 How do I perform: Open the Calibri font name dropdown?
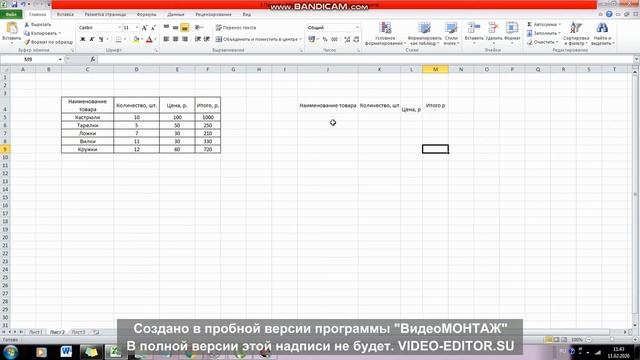tap(119, 28)
